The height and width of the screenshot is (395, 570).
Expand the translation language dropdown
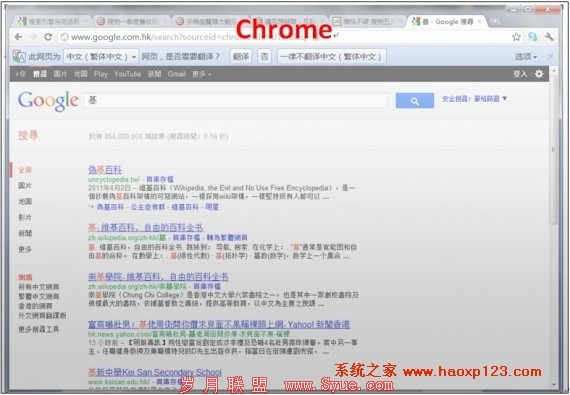pyautogui.click(x=101, y=57)
